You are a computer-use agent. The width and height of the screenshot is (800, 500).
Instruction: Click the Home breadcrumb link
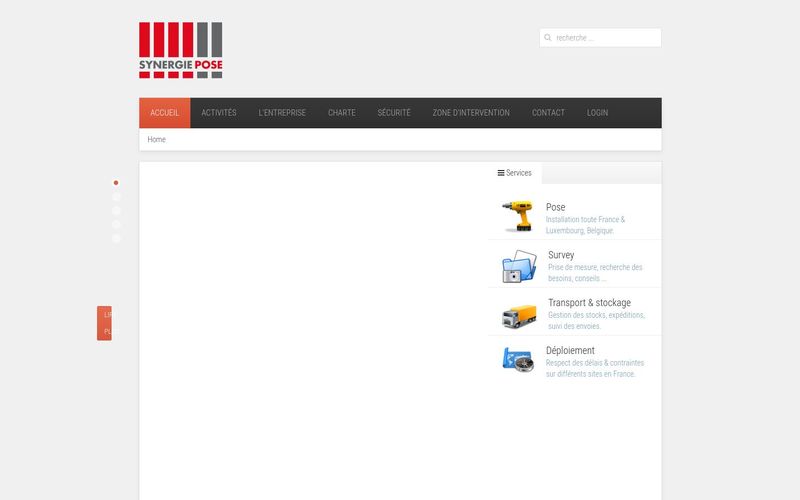tap(157, 140)
